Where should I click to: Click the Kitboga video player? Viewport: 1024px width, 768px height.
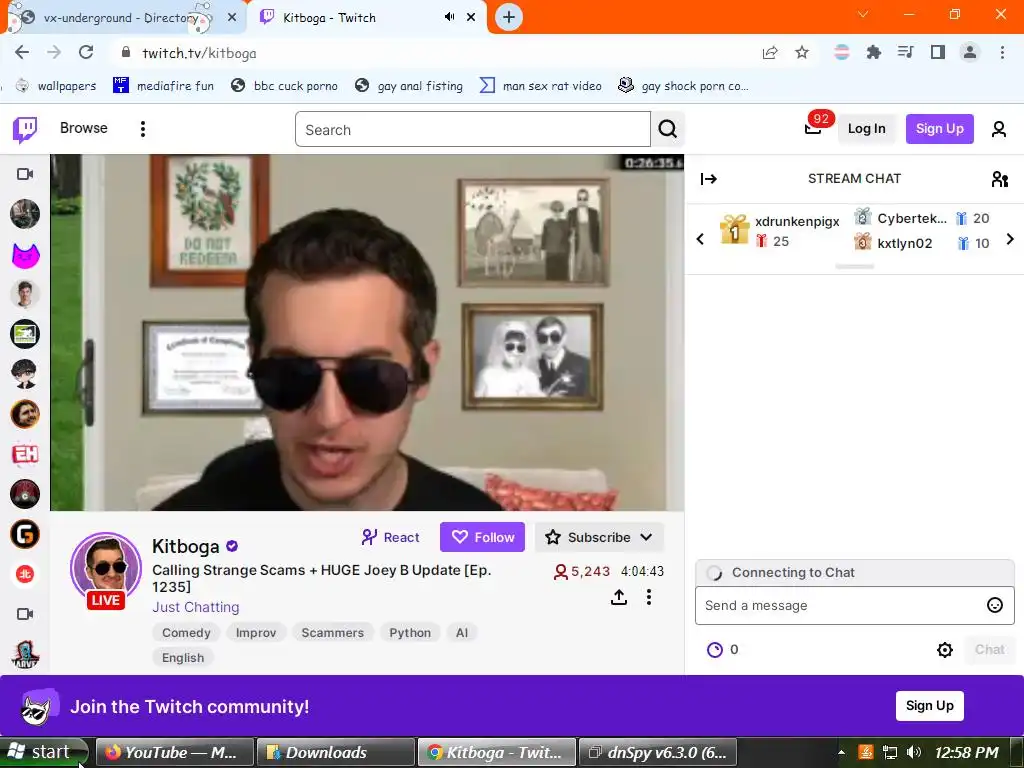click(x=367, y=332)
